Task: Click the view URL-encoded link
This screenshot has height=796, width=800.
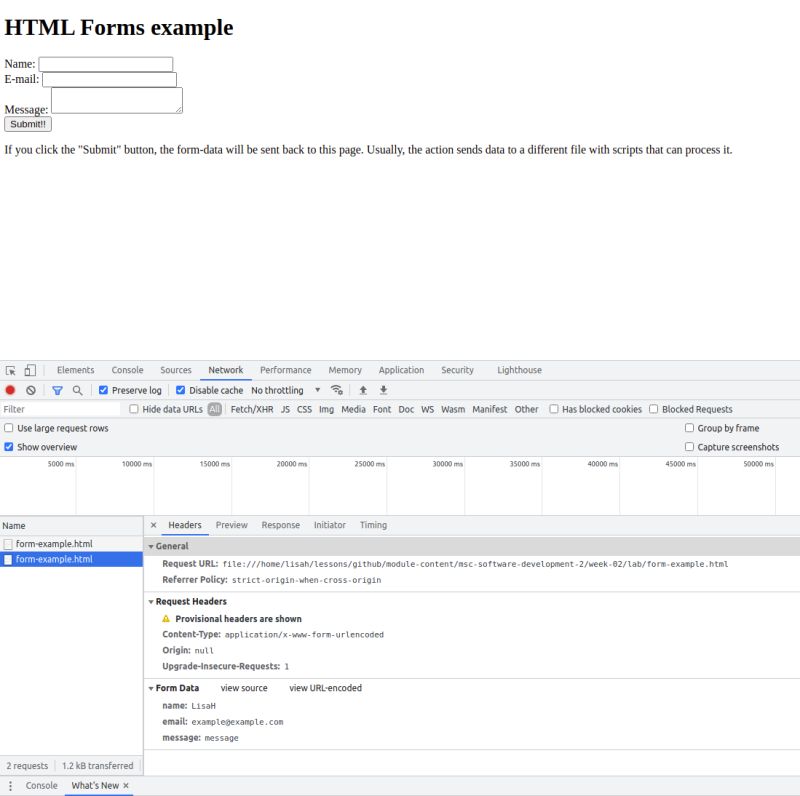Action: tap(325, 687)
